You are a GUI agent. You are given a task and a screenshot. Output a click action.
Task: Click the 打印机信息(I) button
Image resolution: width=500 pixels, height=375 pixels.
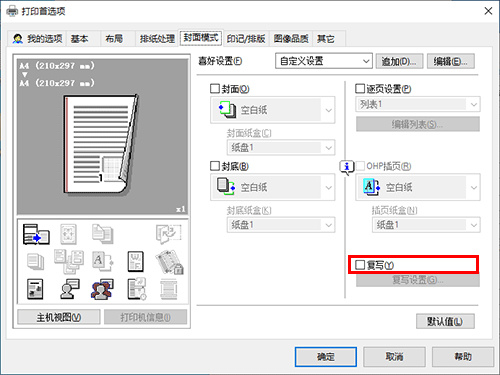point(145,317)
